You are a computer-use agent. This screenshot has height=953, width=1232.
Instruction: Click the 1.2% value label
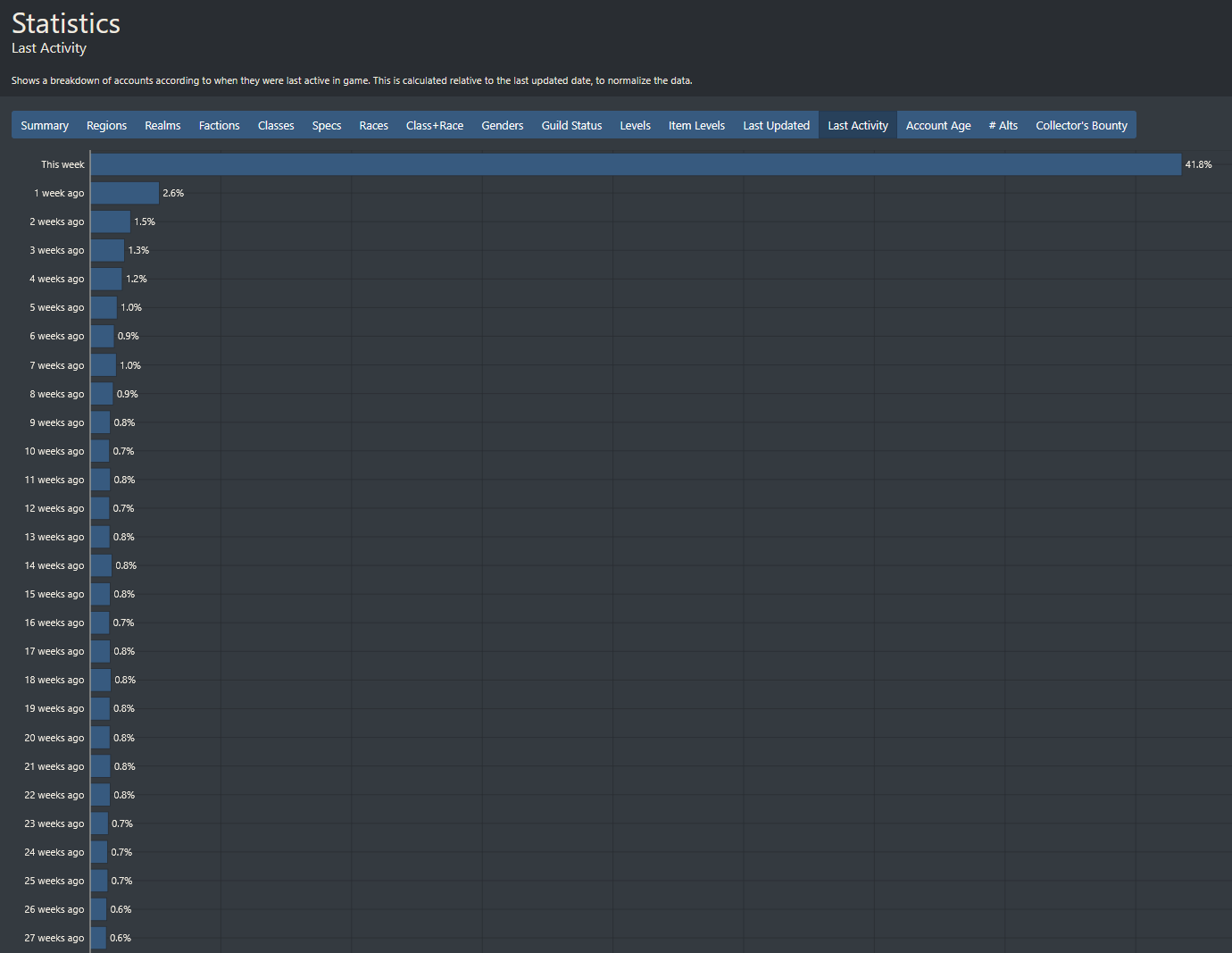coord(137,279)
